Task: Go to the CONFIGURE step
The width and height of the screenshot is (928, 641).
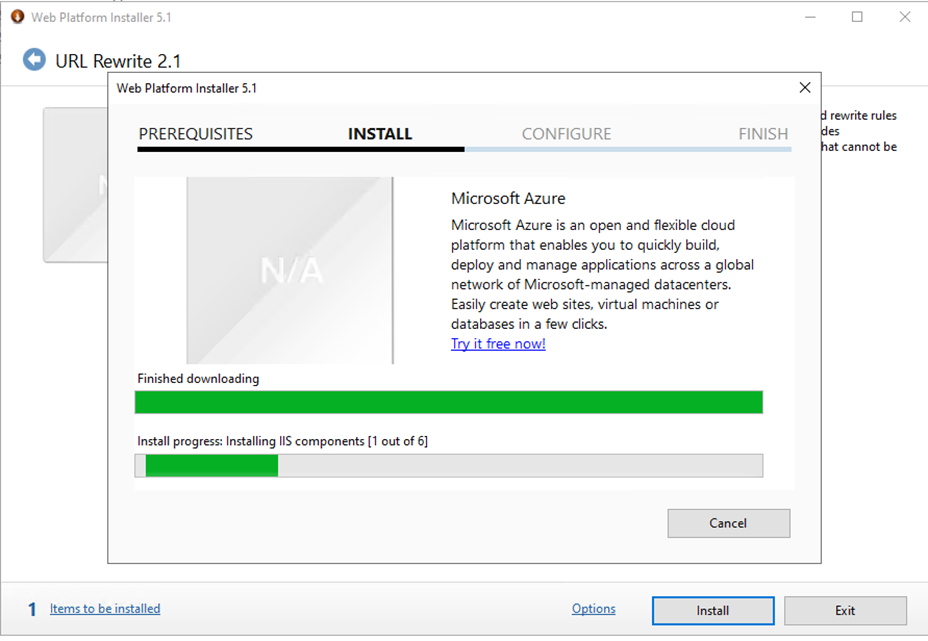Action: 566,134
